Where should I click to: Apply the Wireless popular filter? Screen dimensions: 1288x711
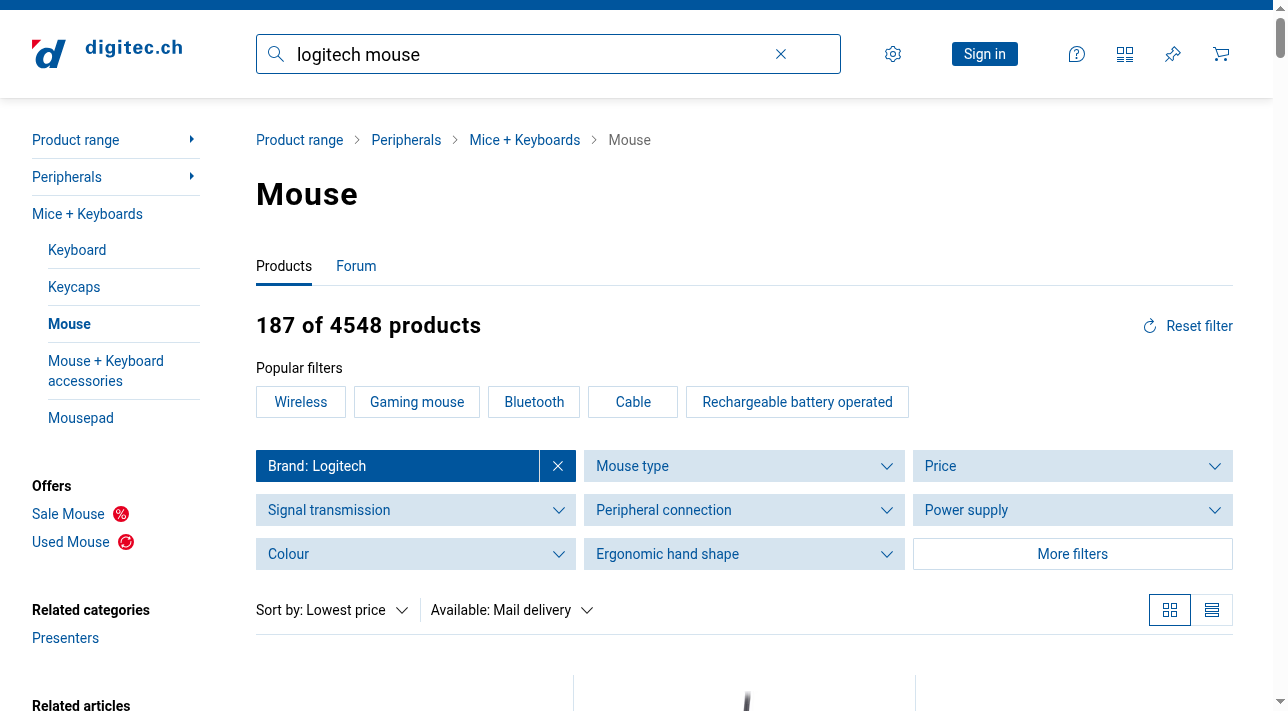[x=301, y=402]
